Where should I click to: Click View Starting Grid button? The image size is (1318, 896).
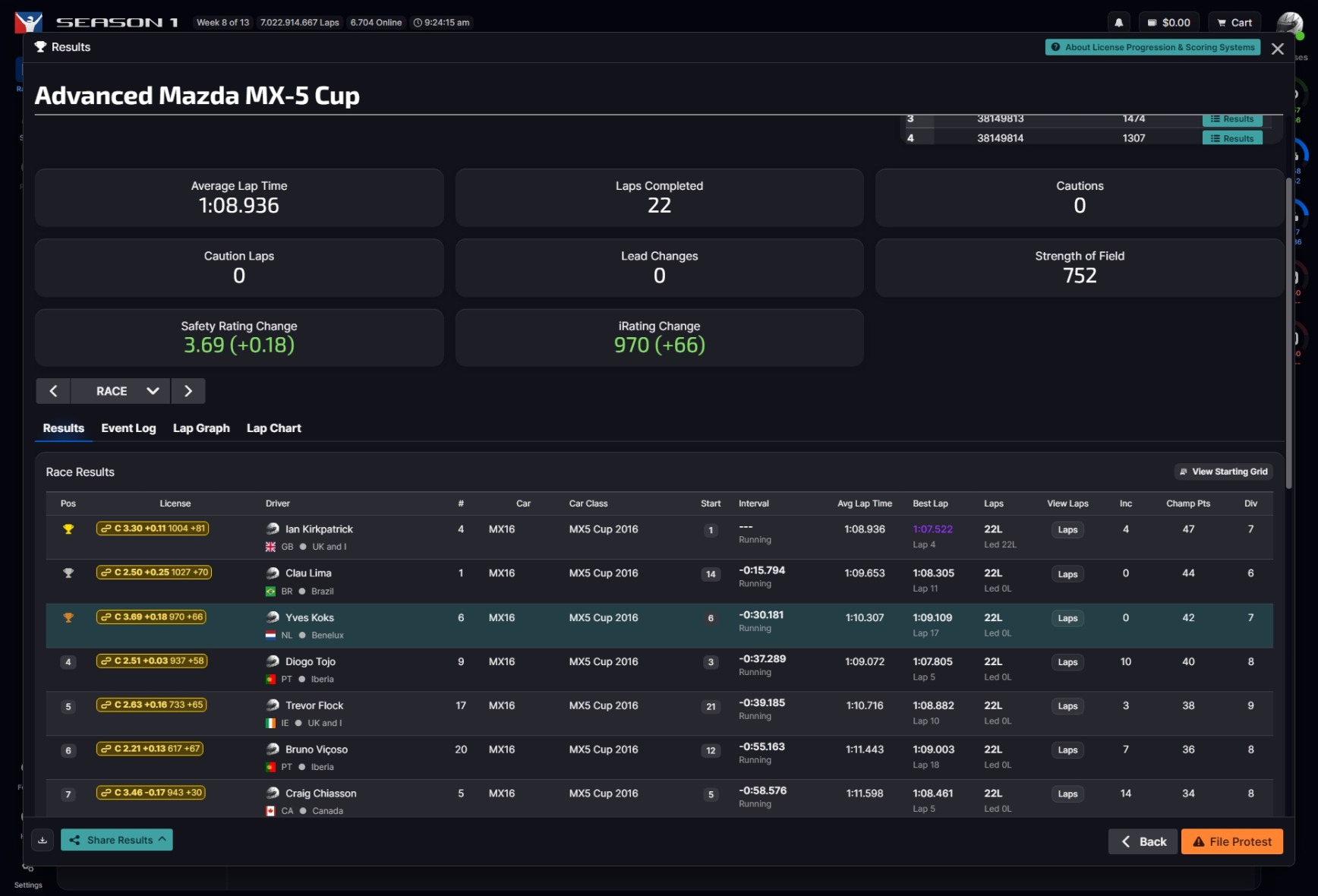[x=1222, y=472]
